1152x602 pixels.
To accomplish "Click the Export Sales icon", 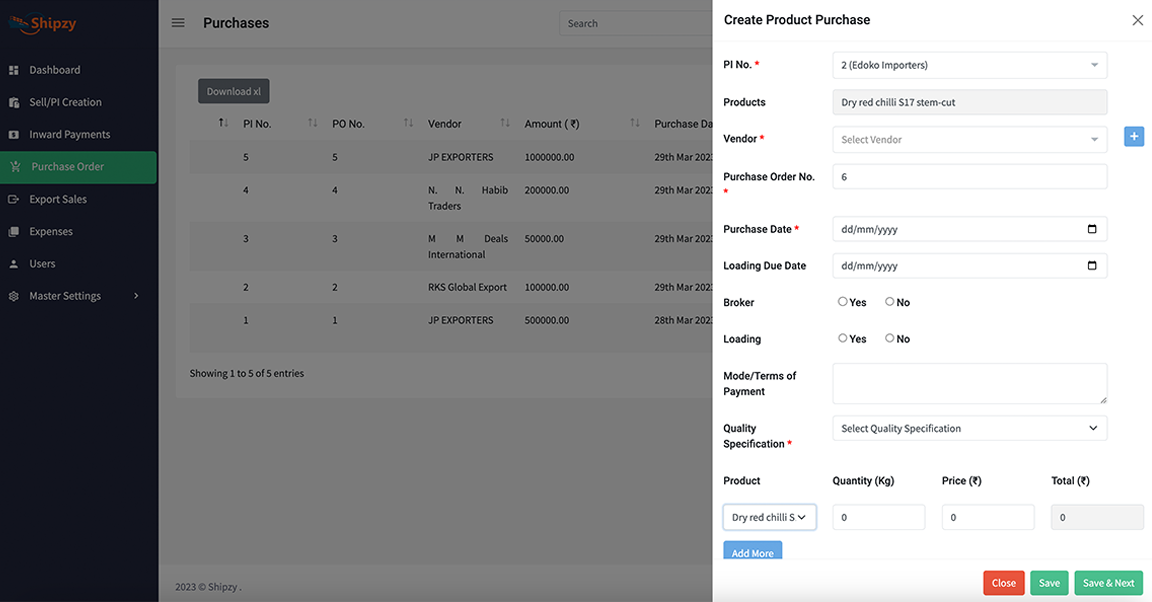I will pyautogui.click(x=15, y=199).
